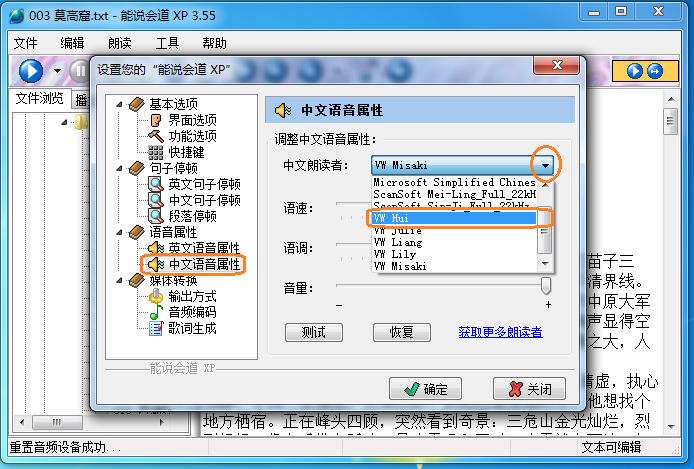Select 句子停顿 book icon
Viewport: 694px width, 469px height.
coord(137,168)
